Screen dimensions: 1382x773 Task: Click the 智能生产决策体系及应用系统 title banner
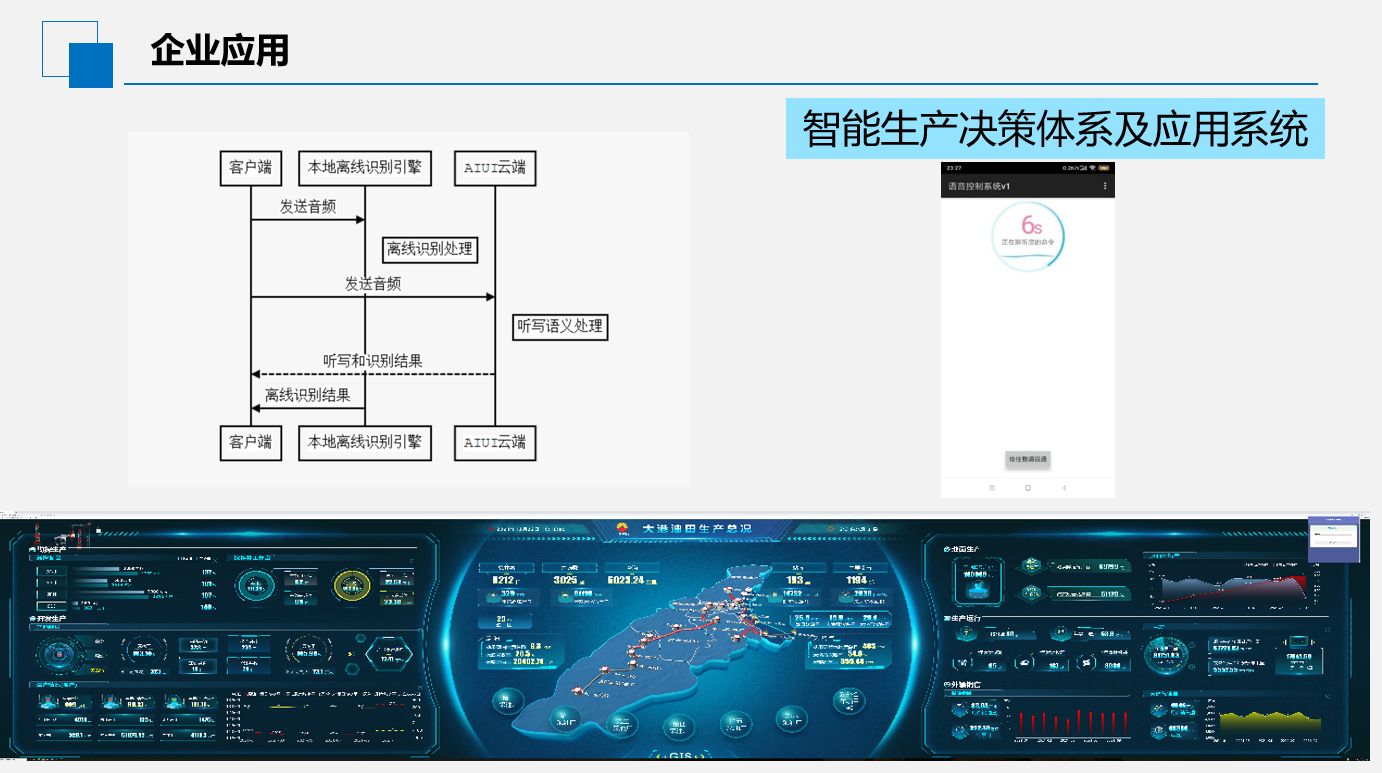(1055, 129)
